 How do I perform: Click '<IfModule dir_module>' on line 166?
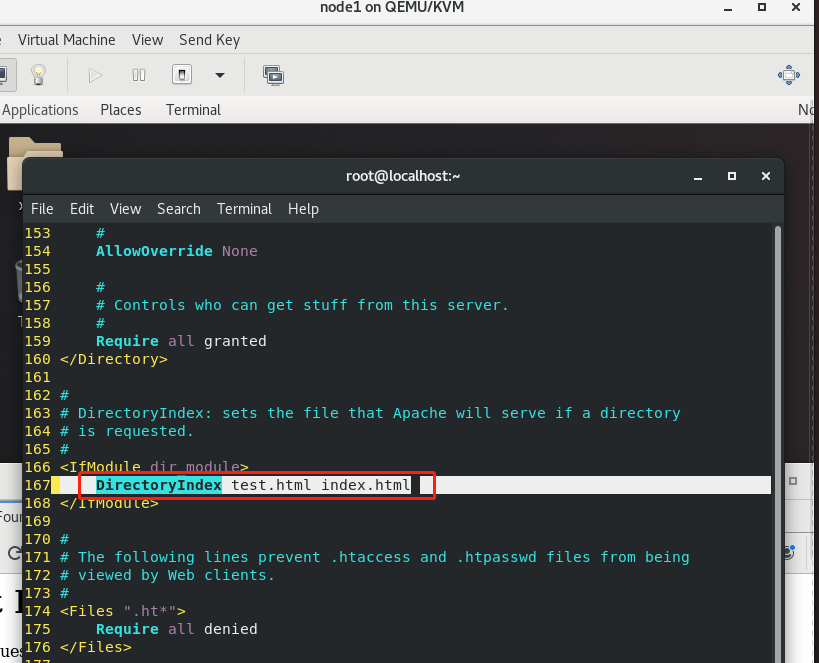point(154,467)
